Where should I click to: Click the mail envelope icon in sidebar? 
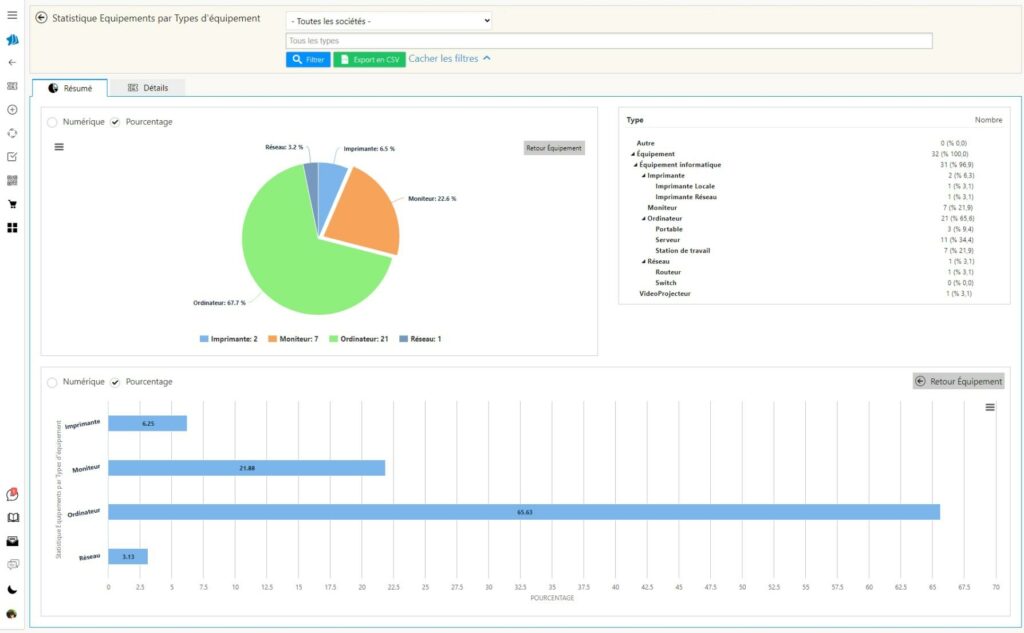tap(12, 541)
